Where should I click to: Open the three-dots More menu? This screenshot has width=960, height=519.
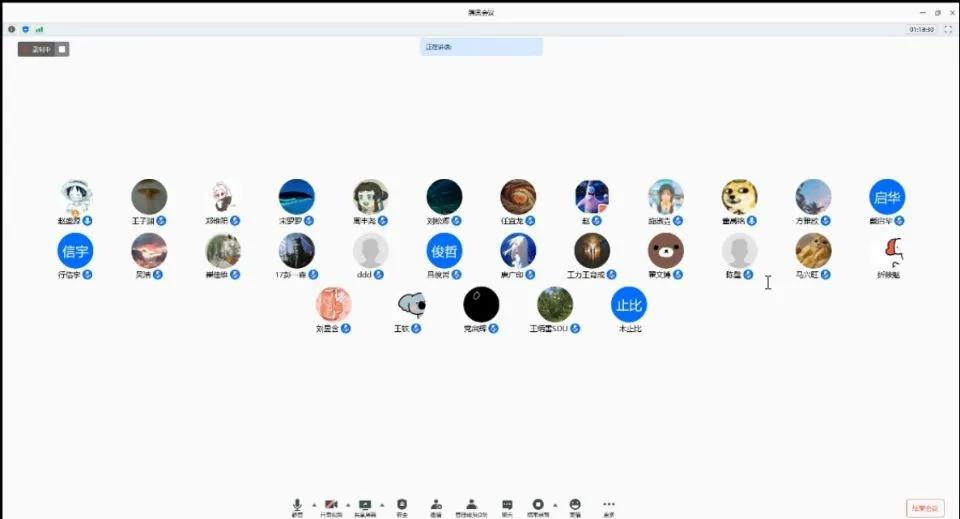pos(609,506)
